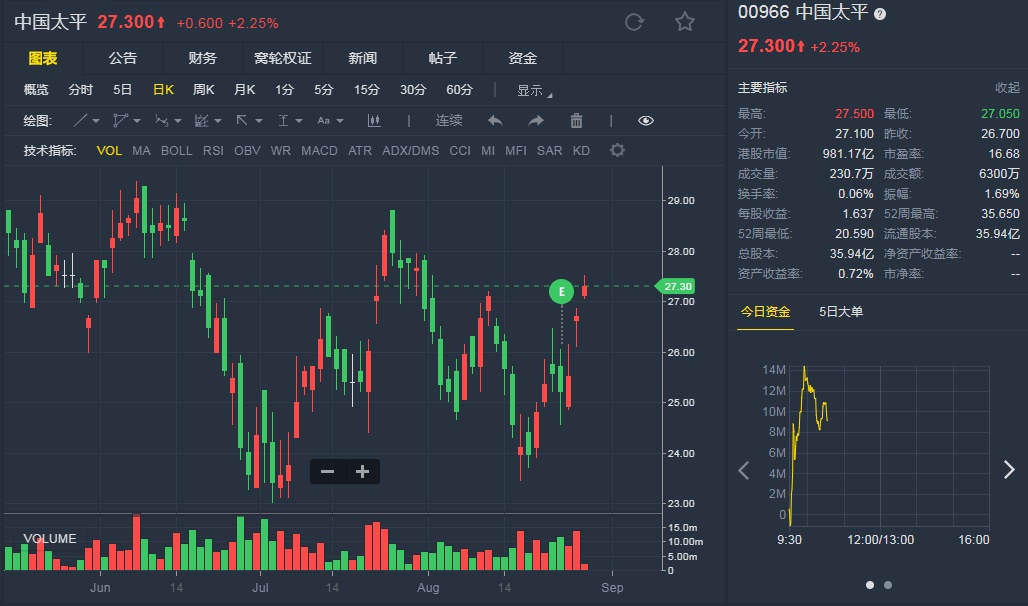
Task: Add stock to favorites with star icon
Action: [684, 22]
